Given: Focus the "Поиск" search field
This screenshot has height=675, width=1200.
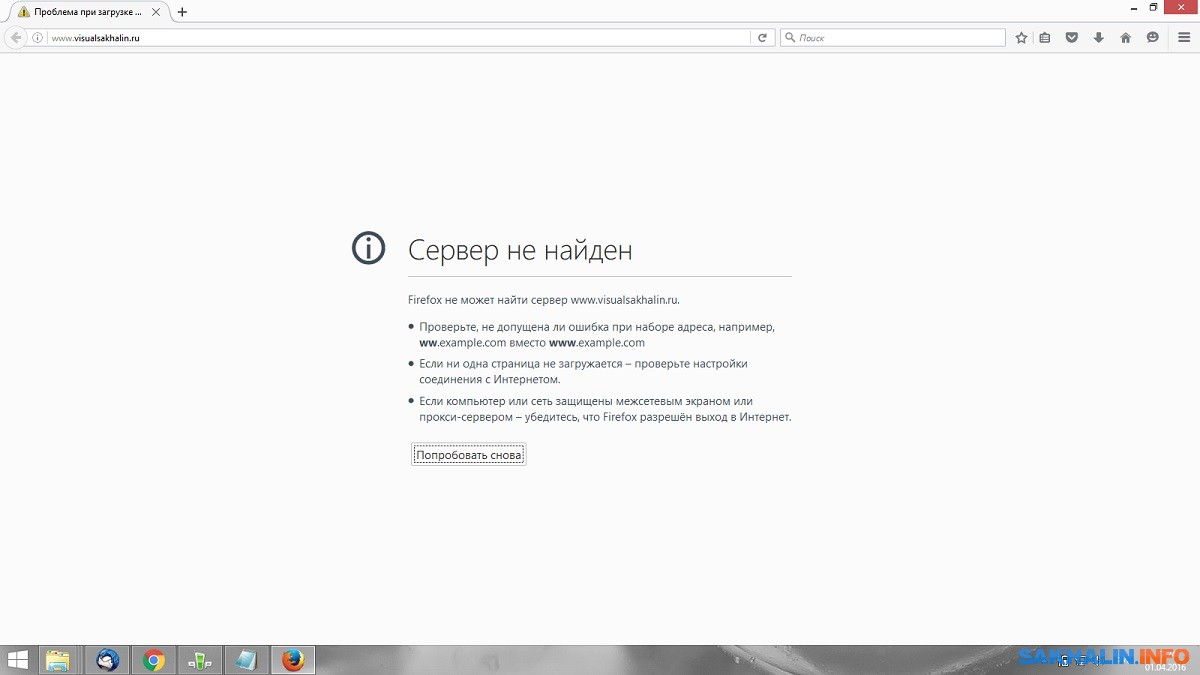Looking at the screenshot, I should (893, 38).
